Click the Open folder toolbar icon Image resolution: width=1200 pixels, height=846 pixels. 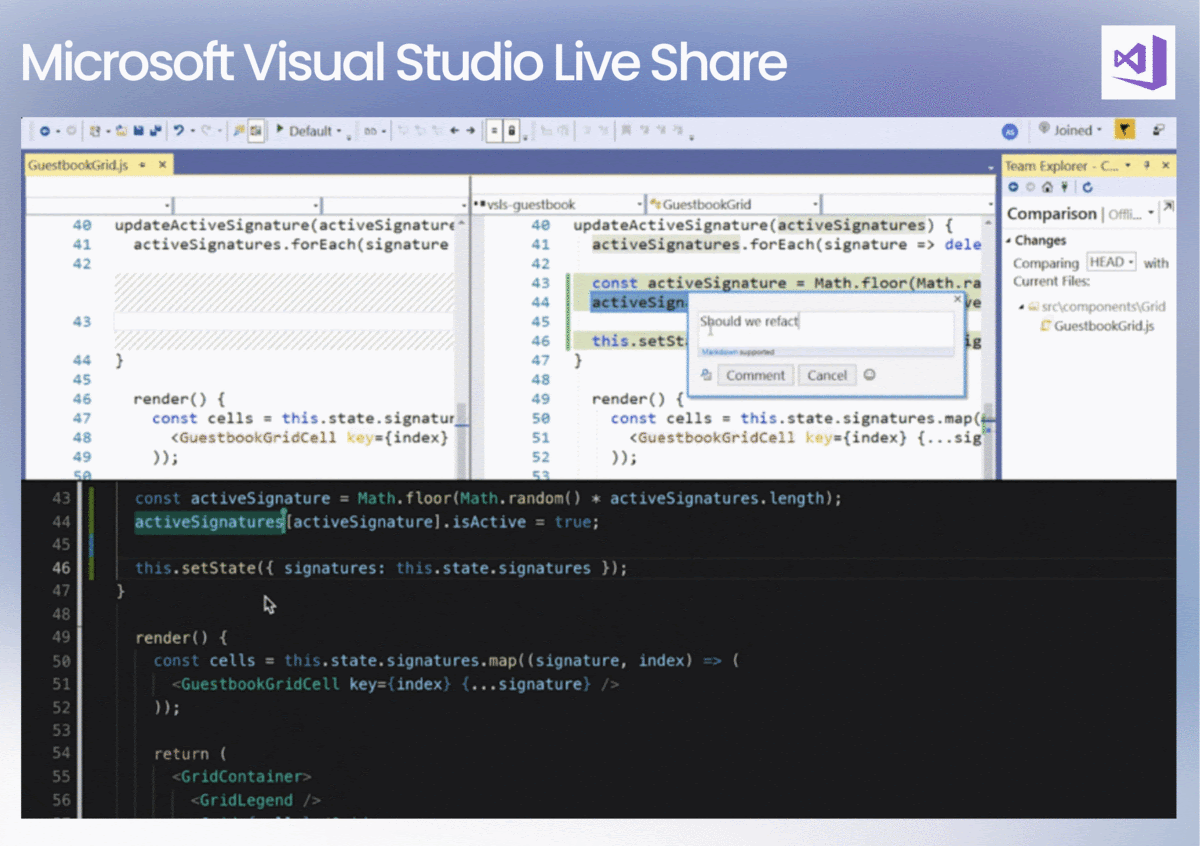coord(121,131)
